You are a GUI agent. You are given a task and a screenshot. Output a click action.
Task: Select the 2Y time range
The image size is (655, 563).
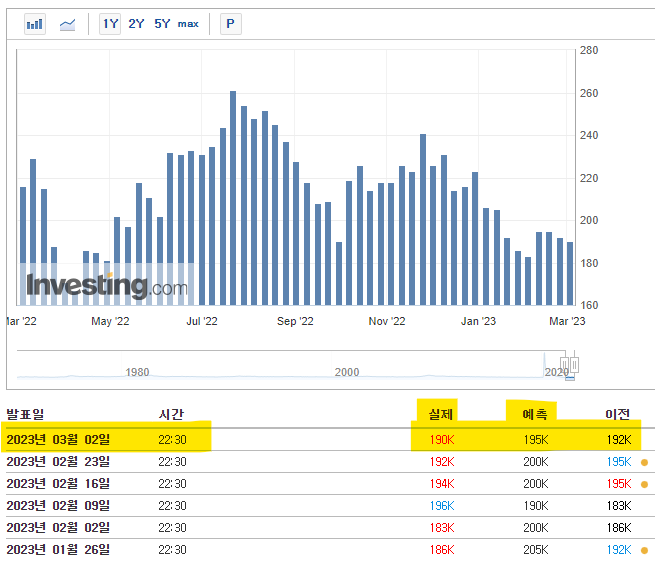click(x=136, y=24)
